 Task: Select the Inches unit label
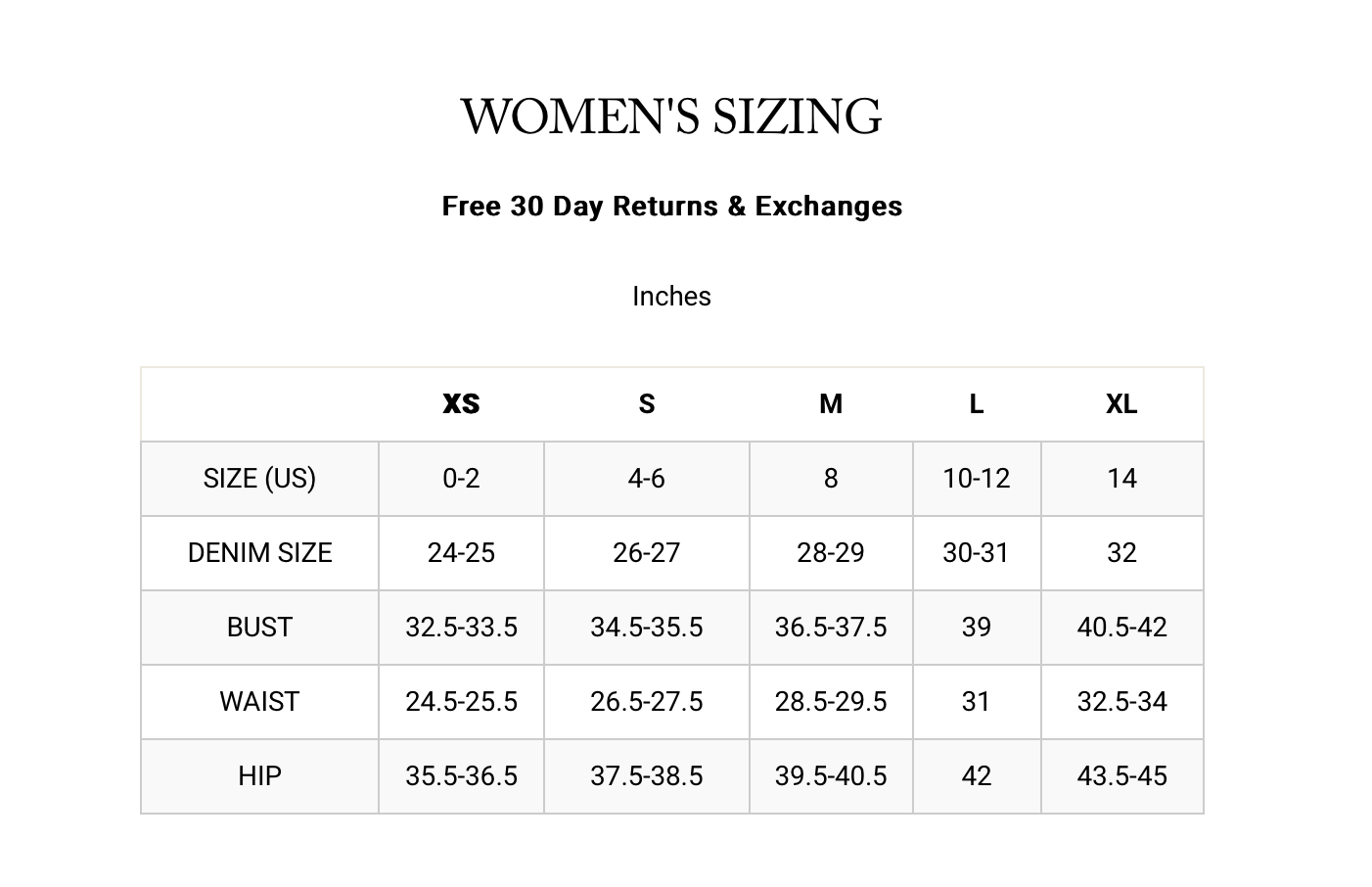pyautogui.click(x=671, y=297)
